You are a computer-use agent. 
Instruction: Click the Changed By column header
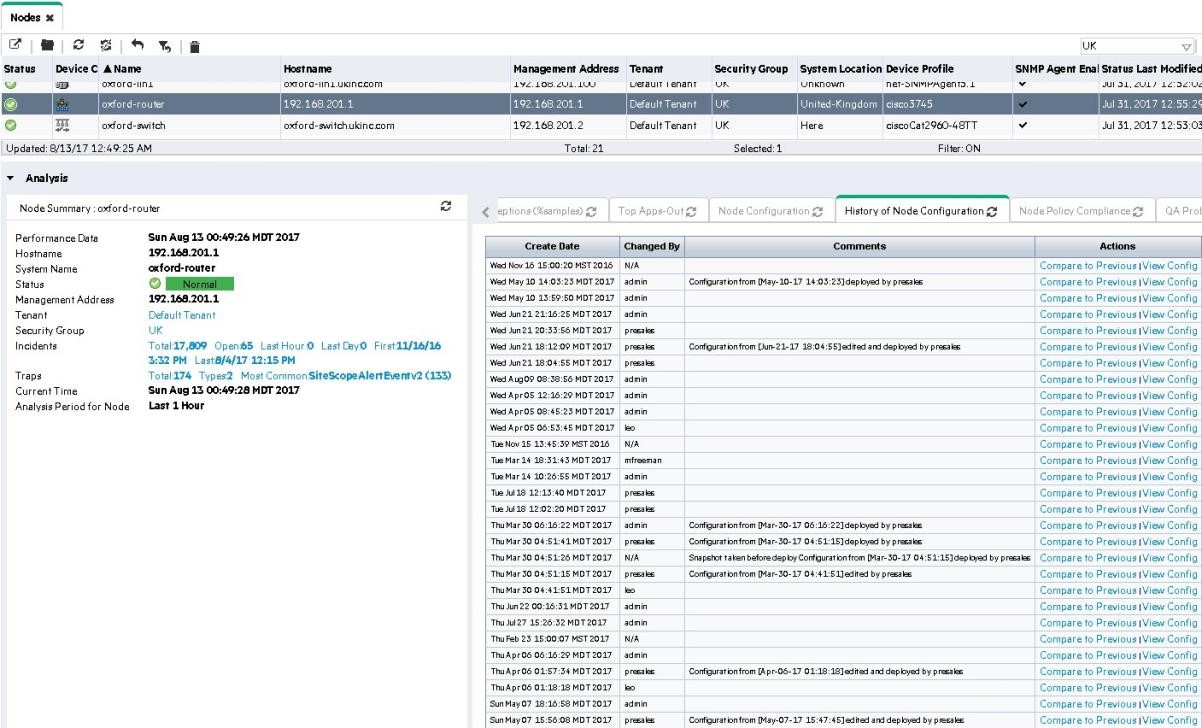[x=652, y=246]
